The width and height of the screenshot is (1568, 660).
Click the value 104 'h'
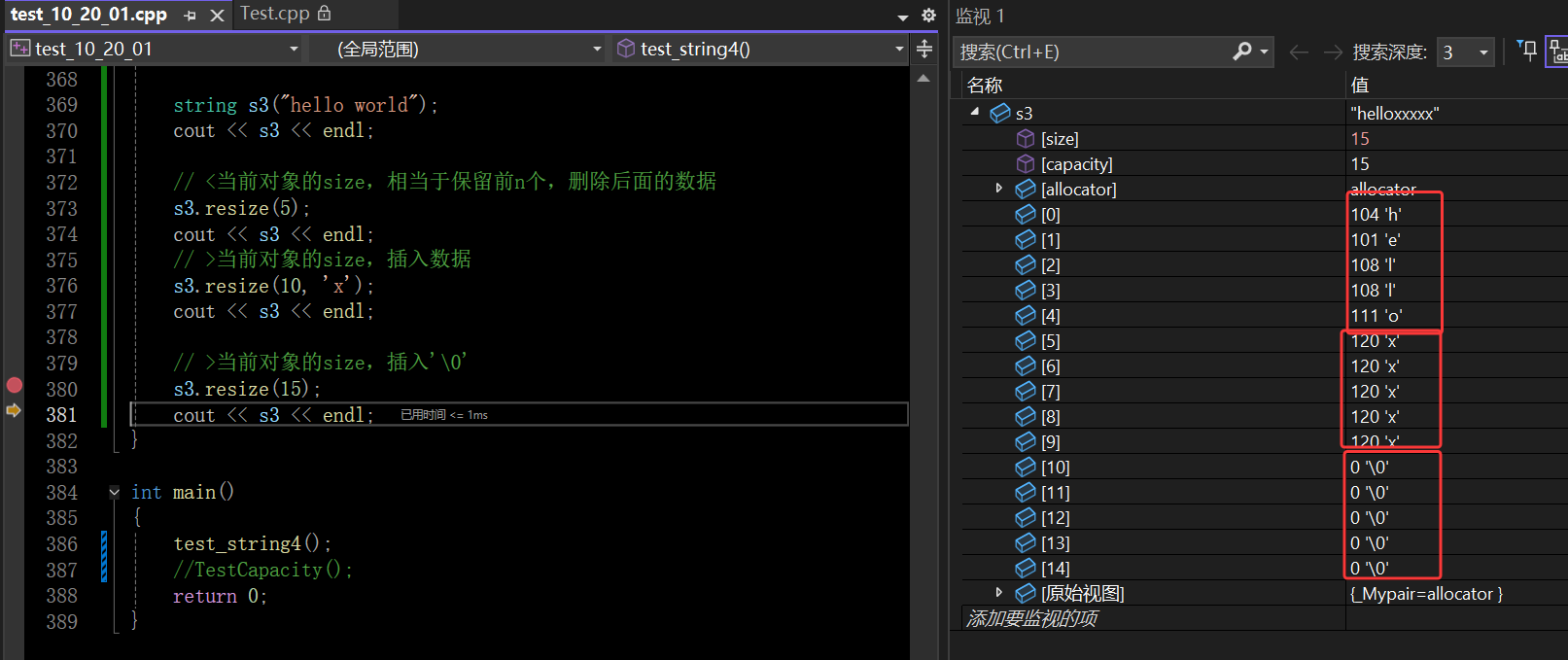coord(1376,215)
